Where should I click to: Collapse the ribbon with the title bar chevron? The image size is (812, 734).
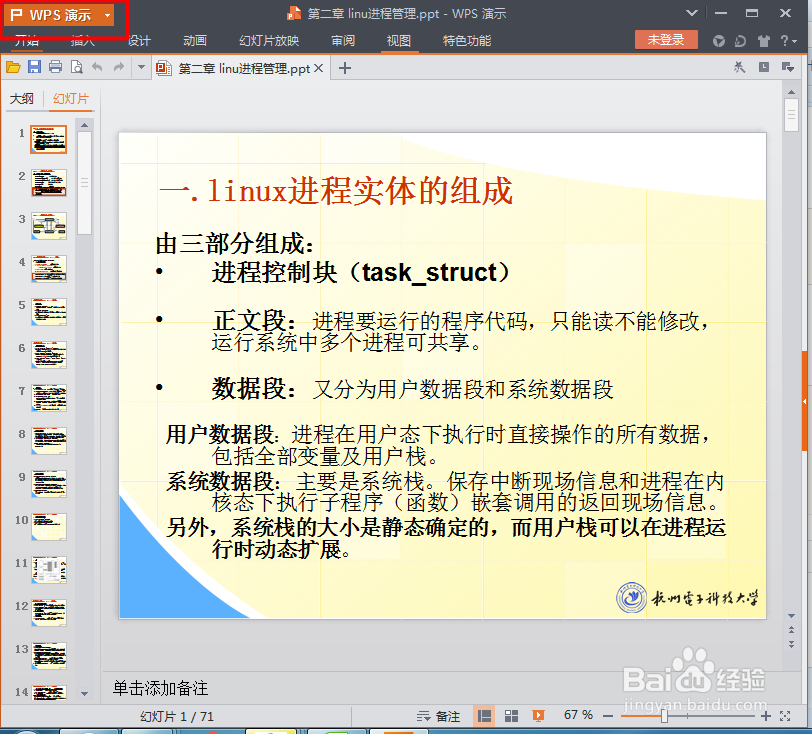click(x=691, y=13)
